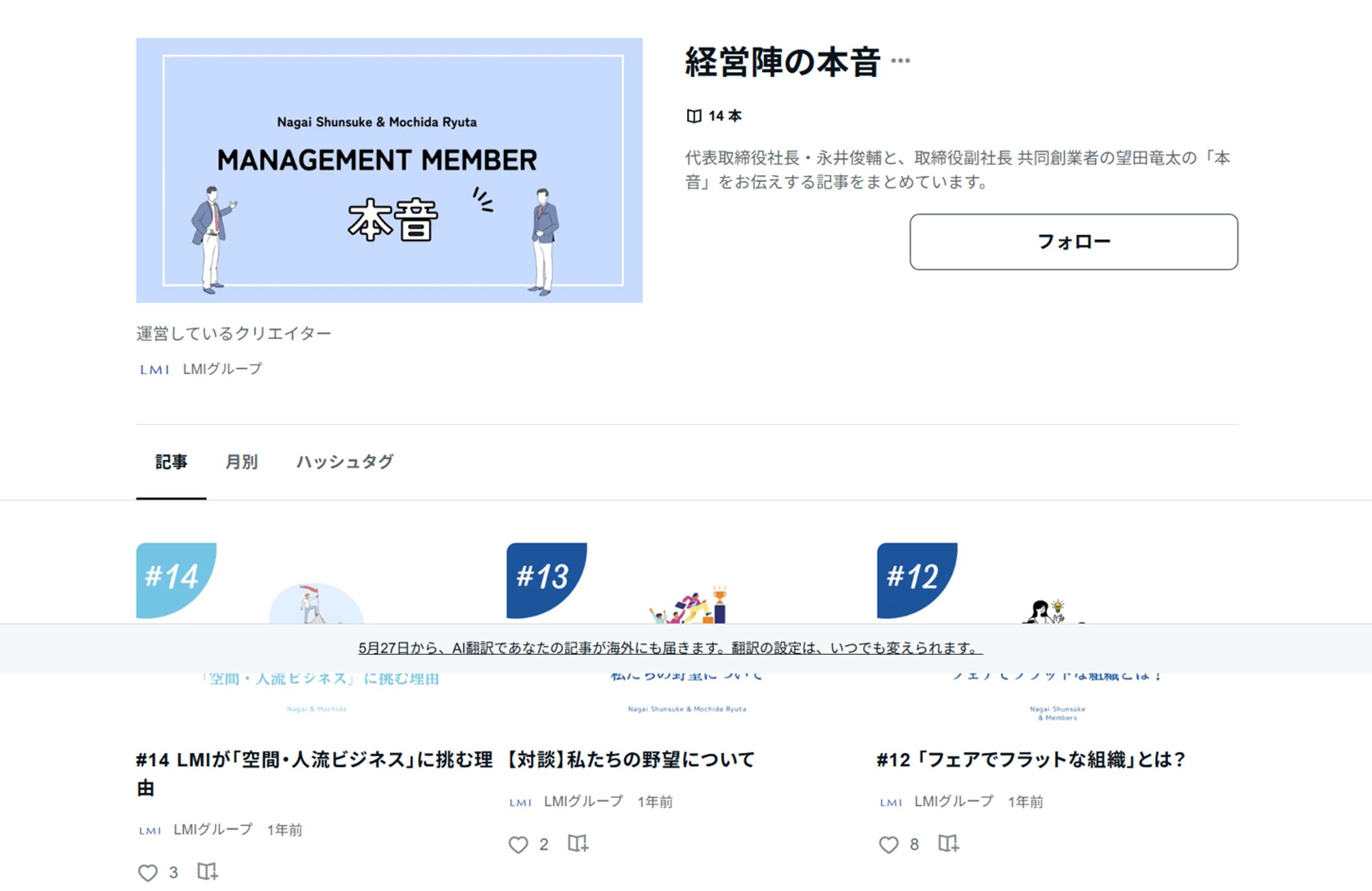Click the 運営しているクリエイター label
Screen dimensions: 1372x891
tap(234, 333)
